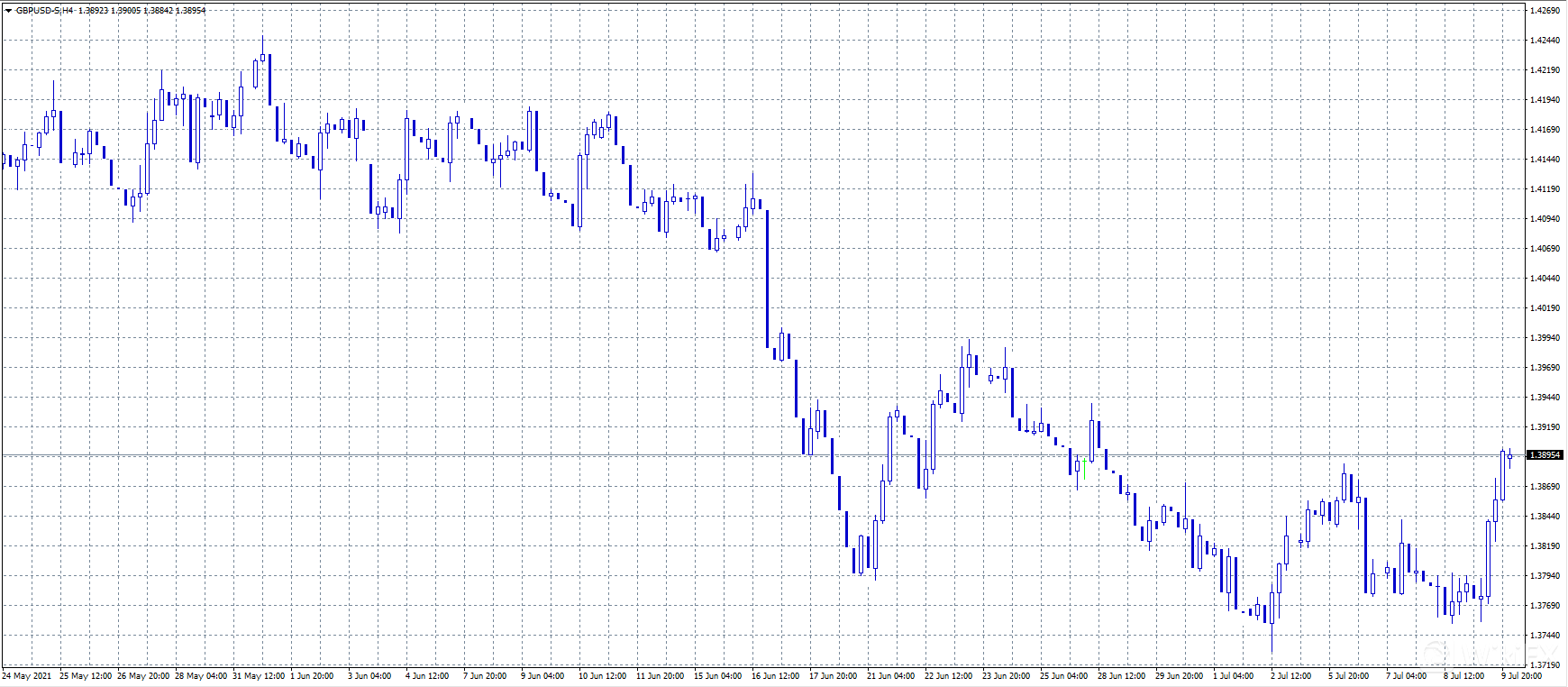Screen dimensions: 1568x687
Task: Click the 1.39940 price scale label
Action: [1545, 338]
